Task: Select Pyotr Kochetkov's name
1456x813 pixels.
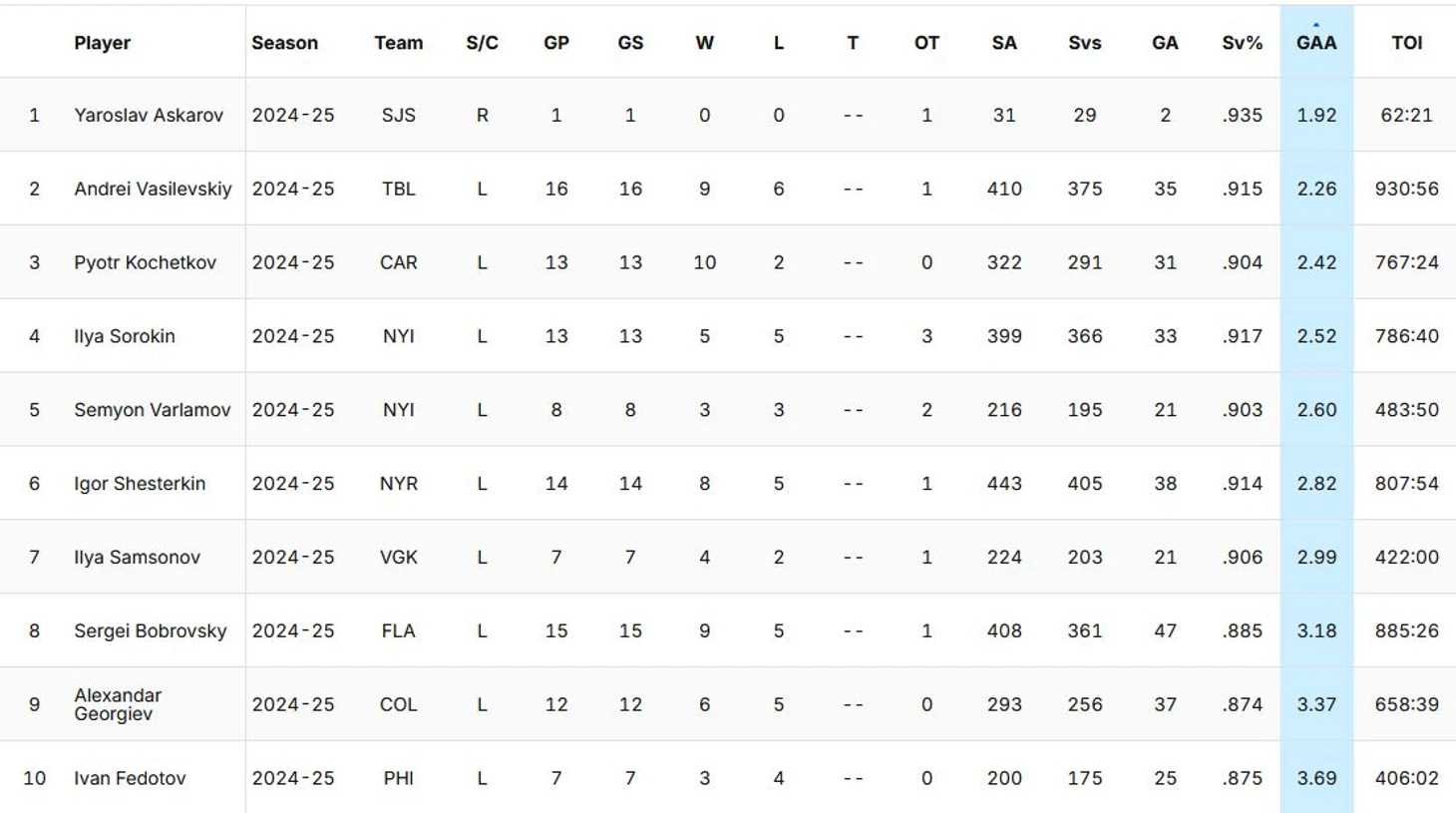Action: click(x=145, y=262)
